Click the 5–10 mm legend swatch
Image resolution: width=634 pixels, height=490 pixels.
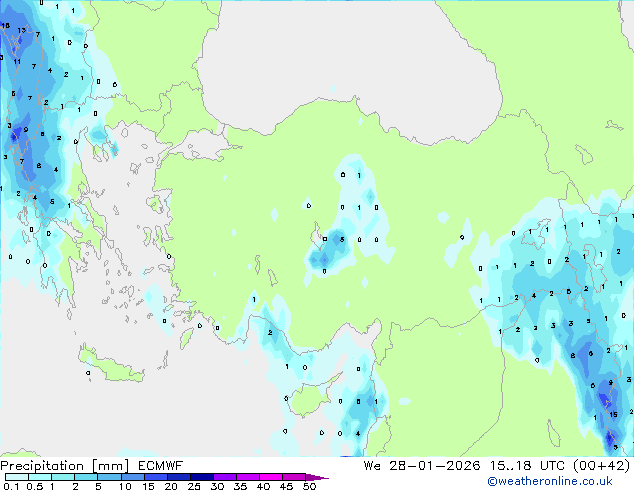[109, 477]
